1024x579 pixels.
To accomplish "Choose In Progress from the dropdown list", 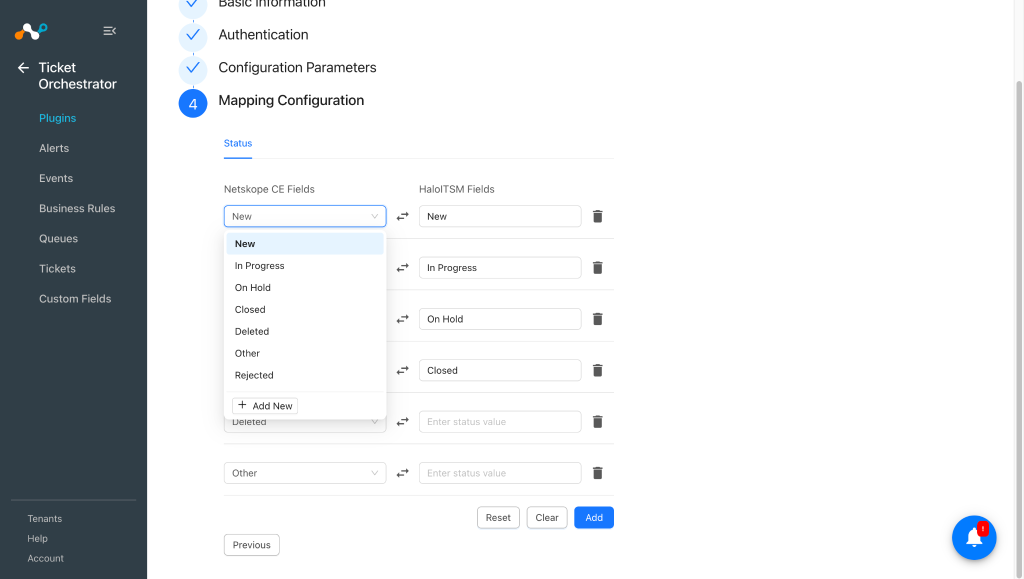I will tap(305, 266).
